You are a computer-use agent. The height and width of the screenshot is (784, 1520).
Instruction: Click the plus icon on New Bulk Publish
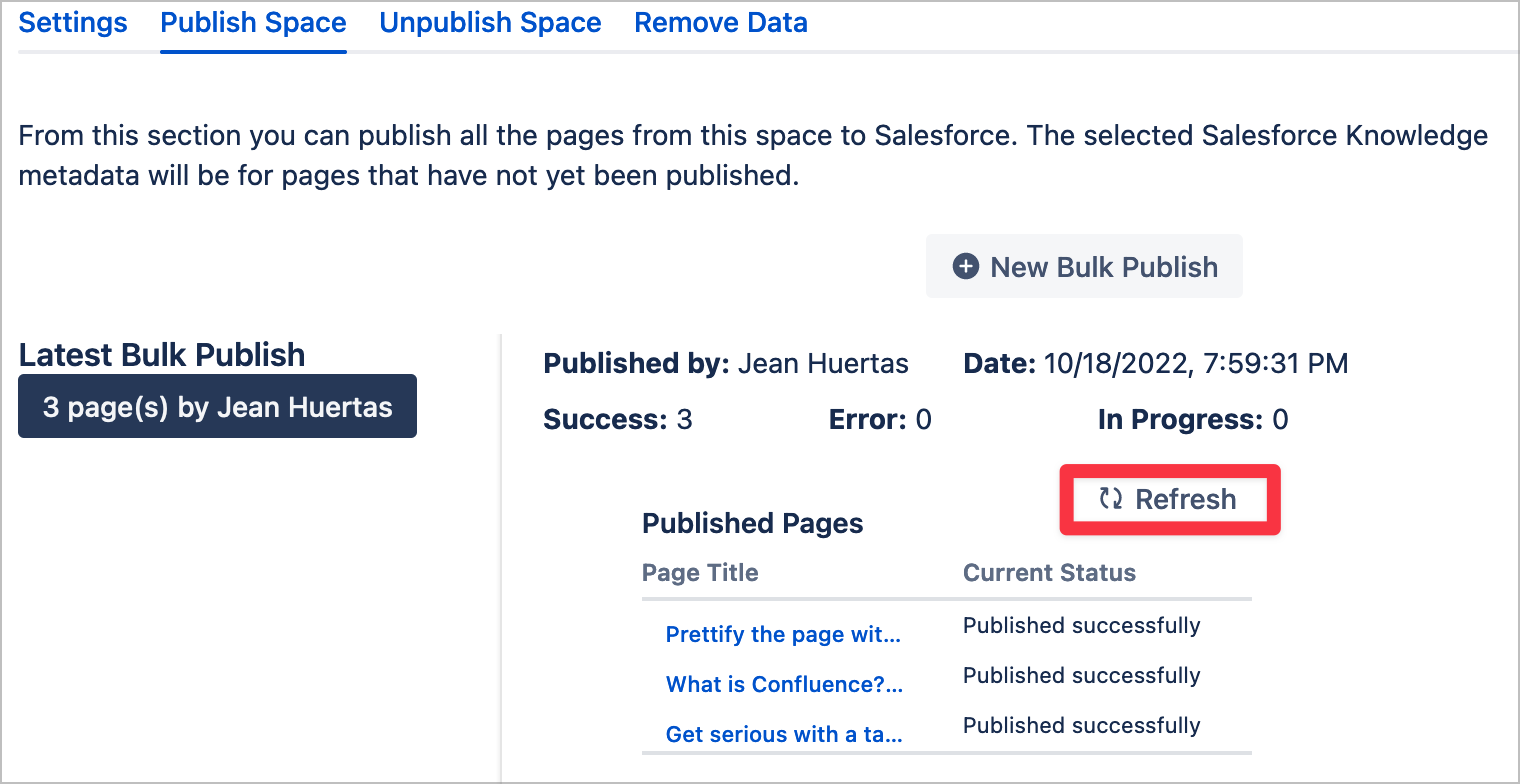point(965,267)
